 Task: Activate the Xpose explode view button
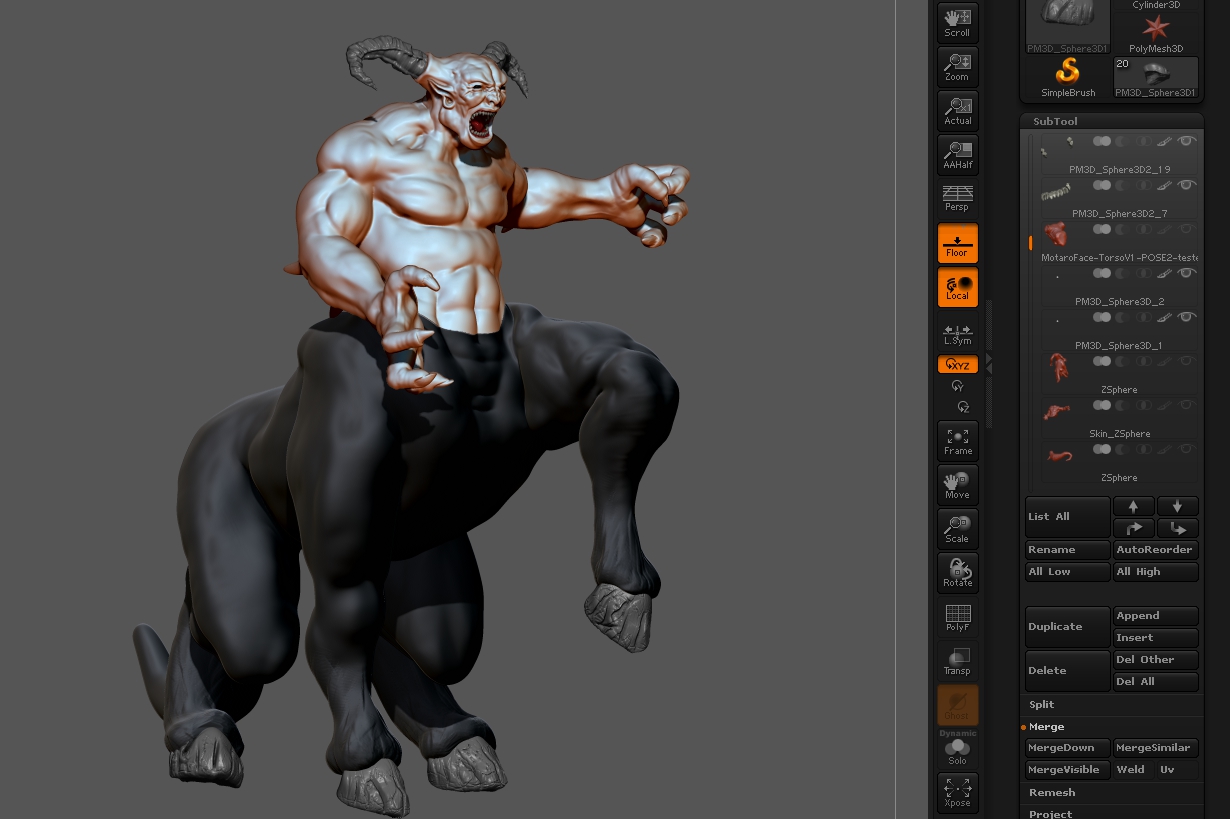click(x=957, y=793)
